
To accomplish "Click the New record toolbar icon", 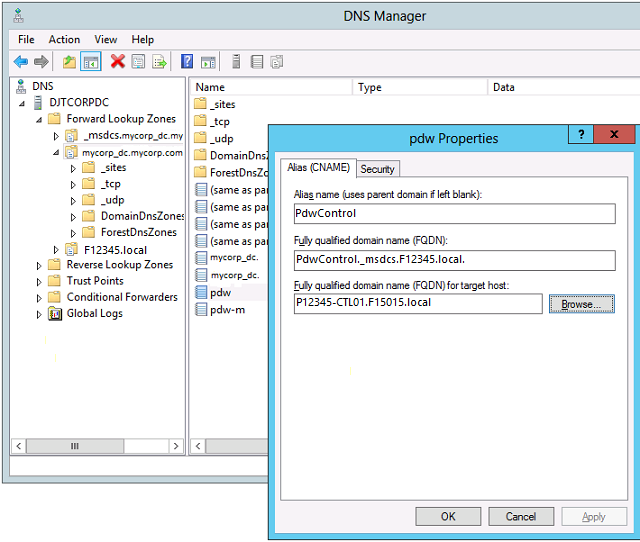I will 257,62.
